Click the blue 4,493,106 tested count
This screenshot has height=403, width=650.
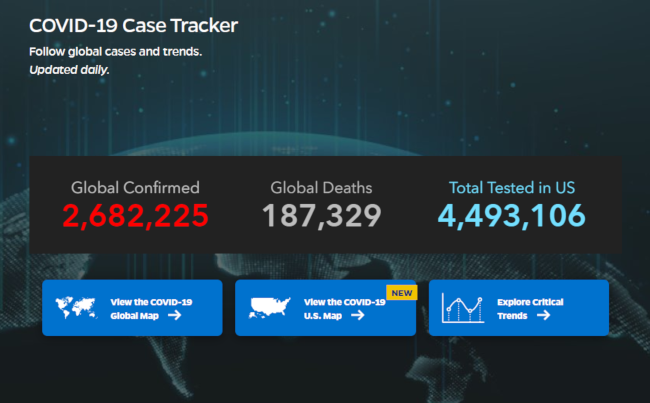pyautogui.click(x=510, y=215)
